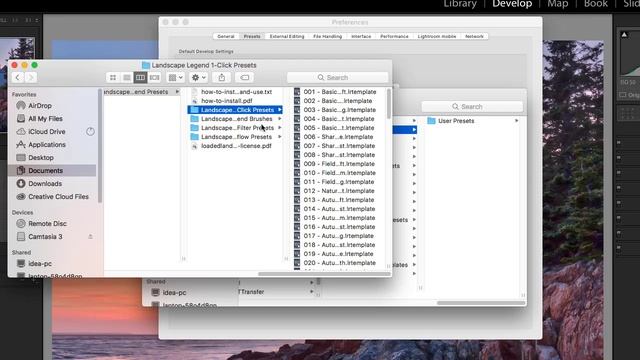Click the back Finder horizontal scrollbar
The image size is (640, 360).
[x=481, y=303]
